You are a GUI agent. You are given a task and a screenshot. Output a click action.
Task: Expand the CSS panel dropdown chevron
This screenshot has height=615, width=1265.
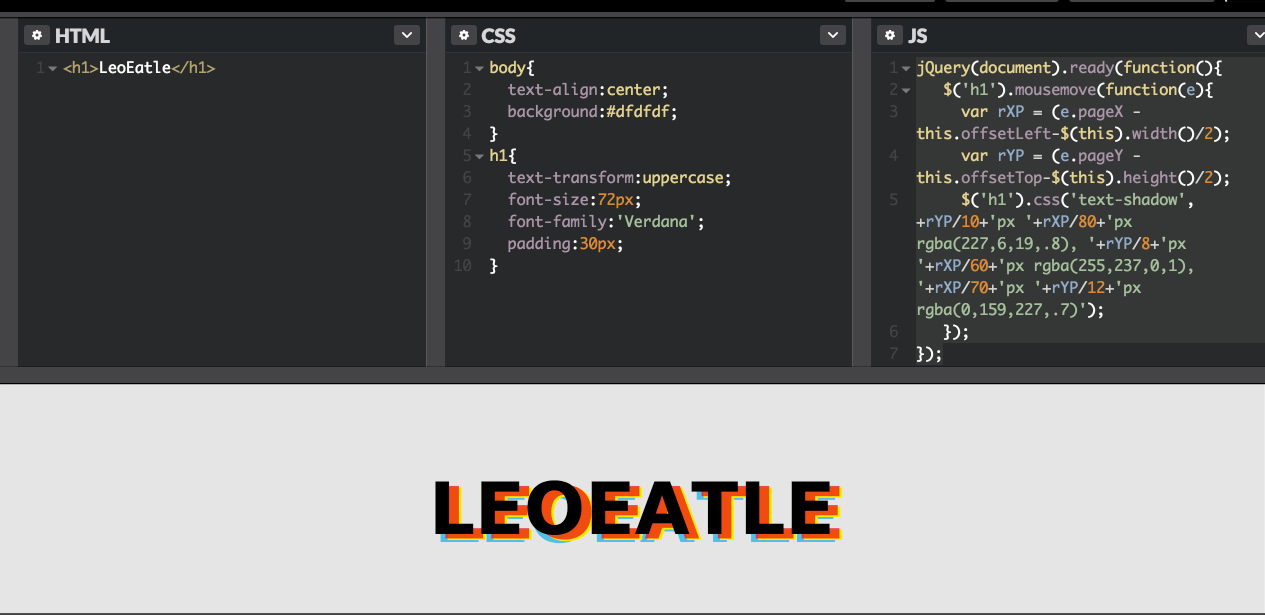pyautogui.click(x=833, y=35)
